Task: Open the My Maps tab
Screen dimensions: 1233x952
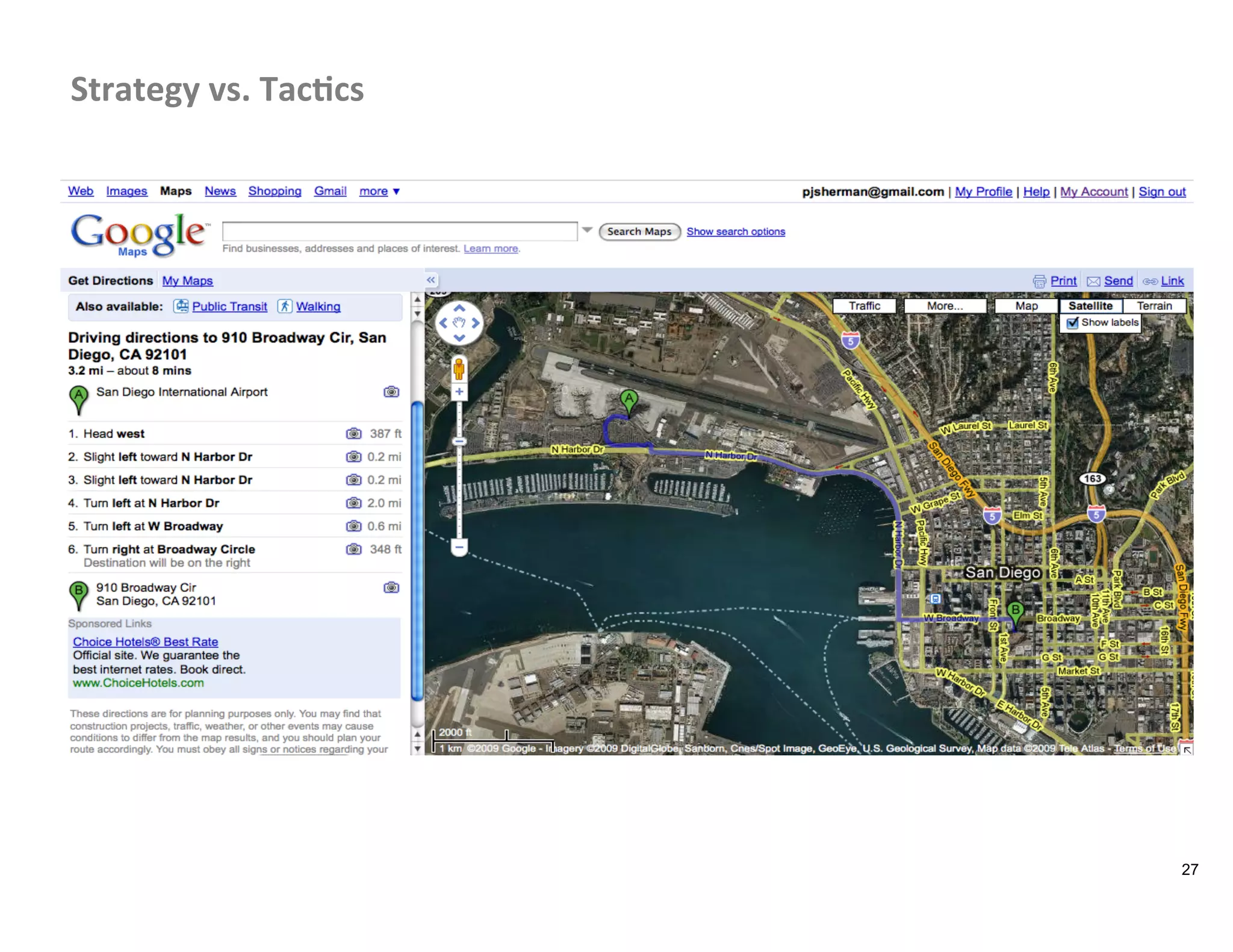Action: (187, 281)
